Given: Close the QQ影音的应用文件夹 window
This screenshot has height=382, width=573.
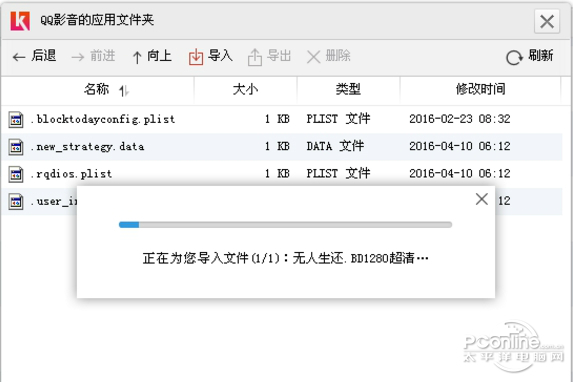Looking at the screenshot, I should (547, 21).
